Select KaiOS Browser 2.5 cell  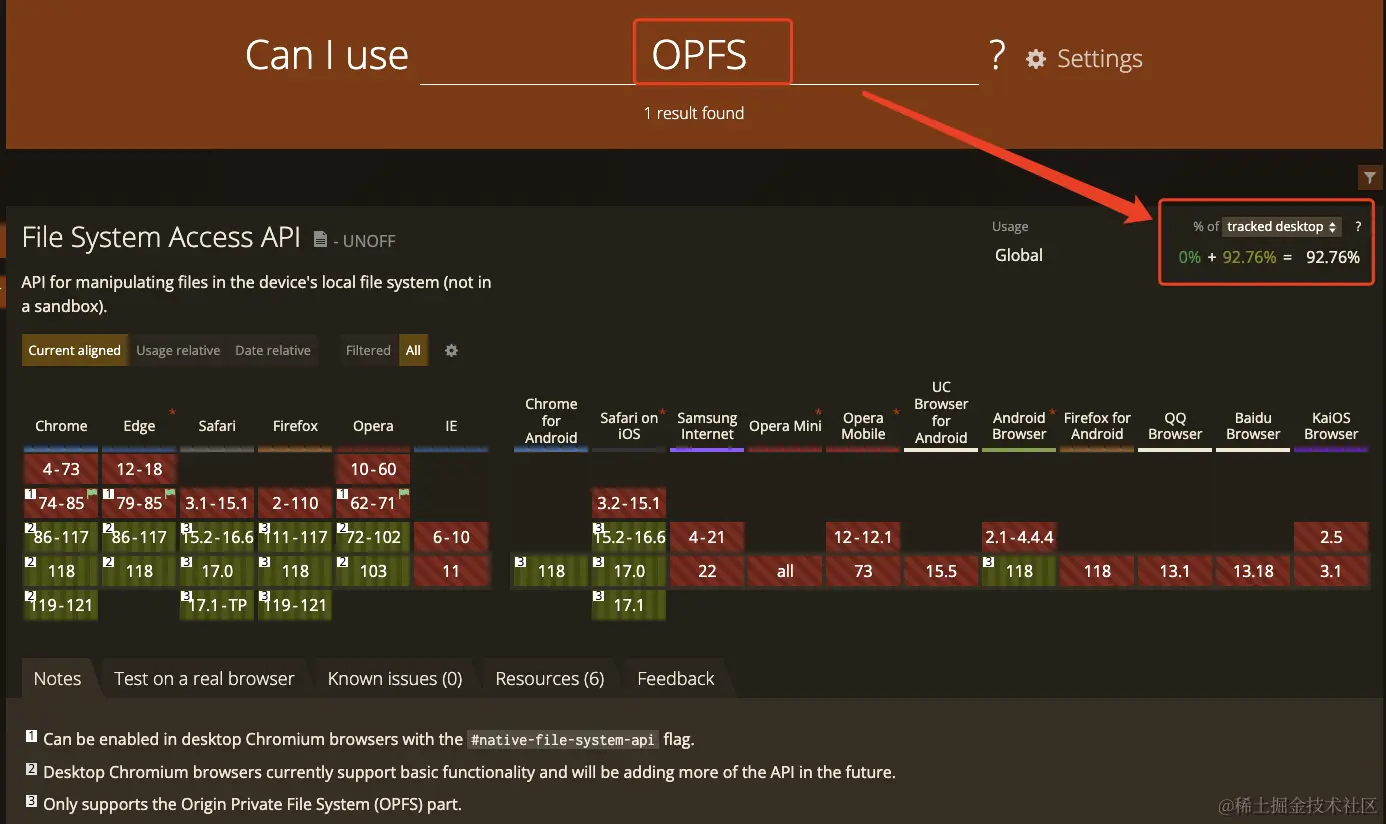click(1331, 537)
